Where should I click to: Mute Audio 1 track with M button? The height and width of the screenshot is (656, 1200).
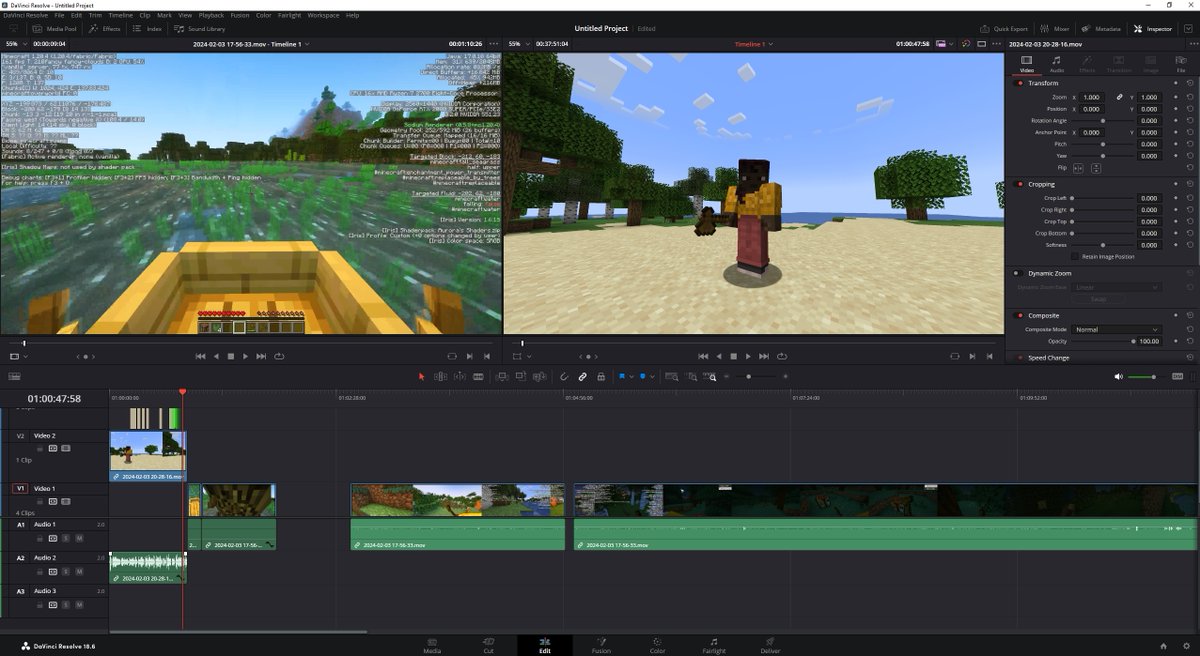click(x=79, y=538)
